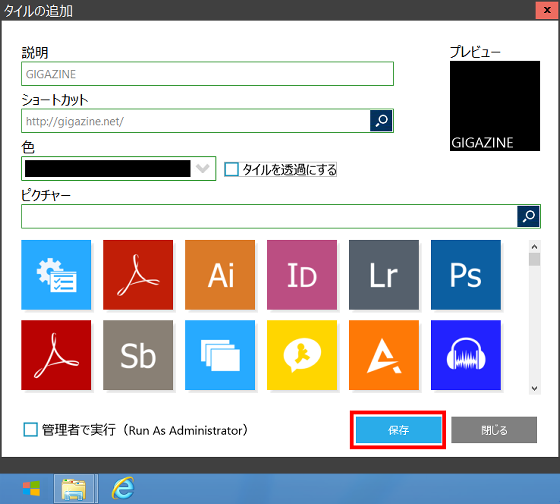Select the yellow AIM chat bubble tile icon

click(302, 355)
